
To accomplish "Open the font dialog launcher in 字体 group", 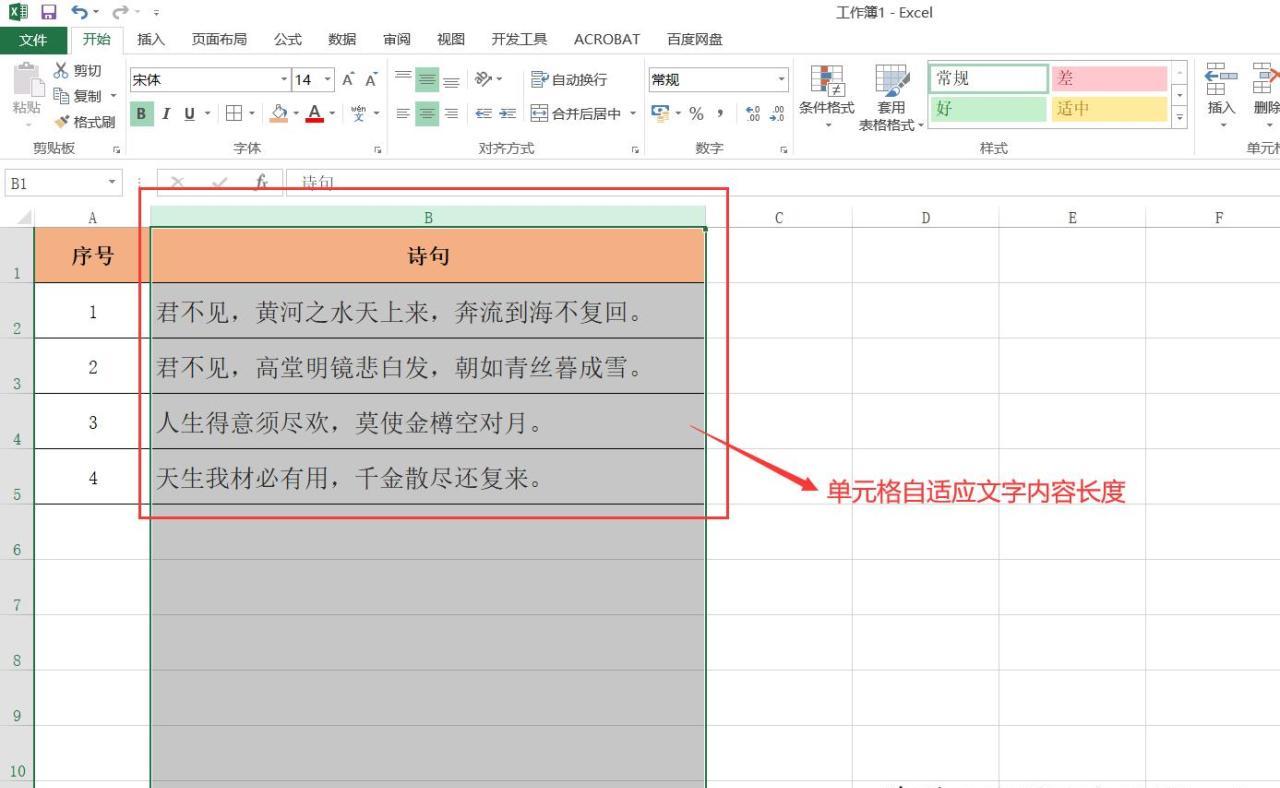I will pos(378,150).
